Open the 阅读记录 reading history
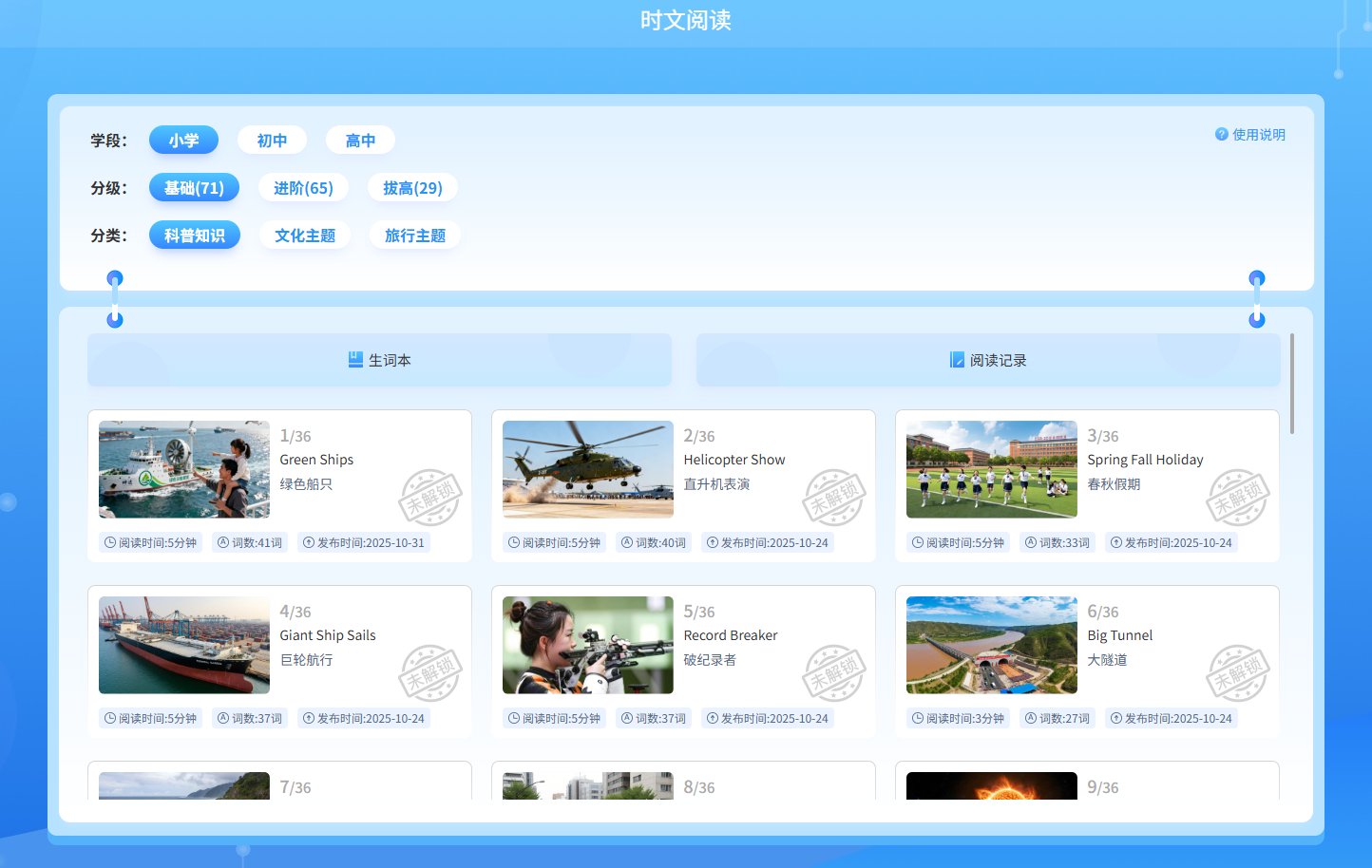 point(988,360)
